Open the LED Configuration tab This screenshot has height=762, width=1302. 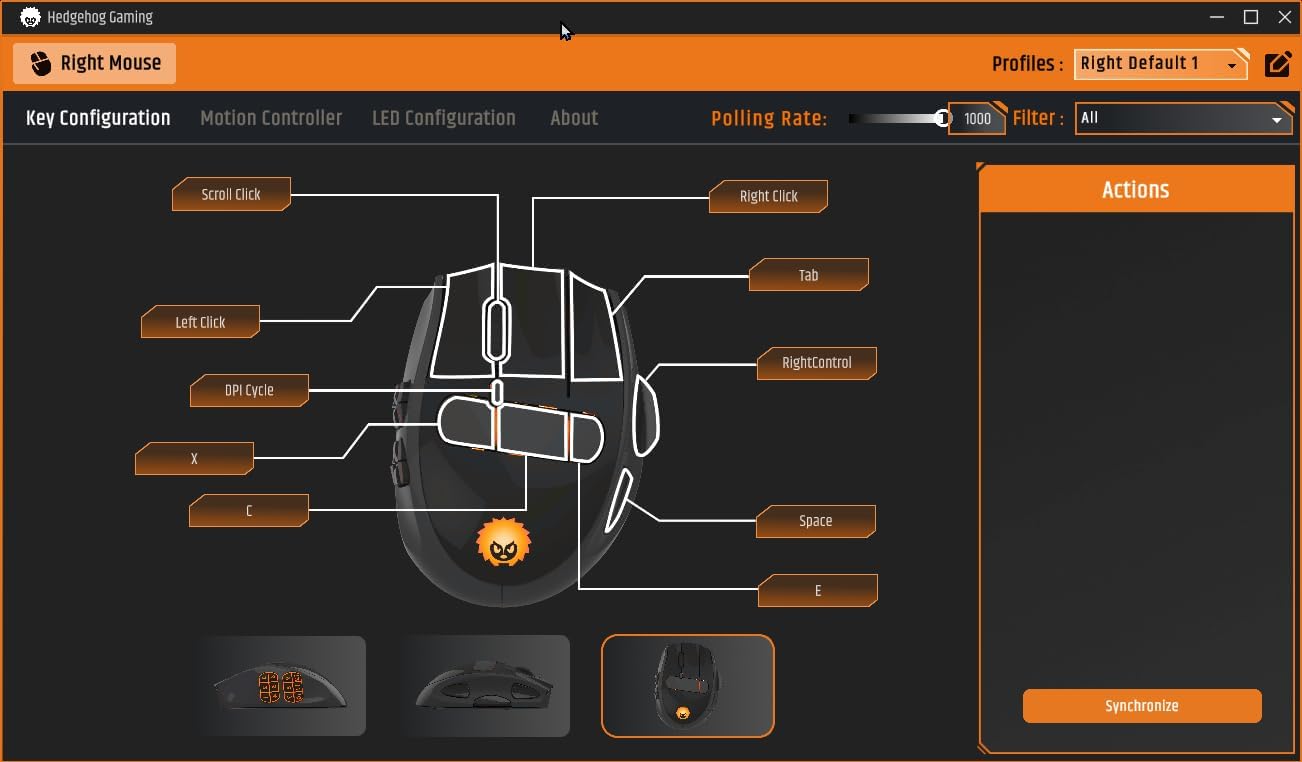[444, 118]
